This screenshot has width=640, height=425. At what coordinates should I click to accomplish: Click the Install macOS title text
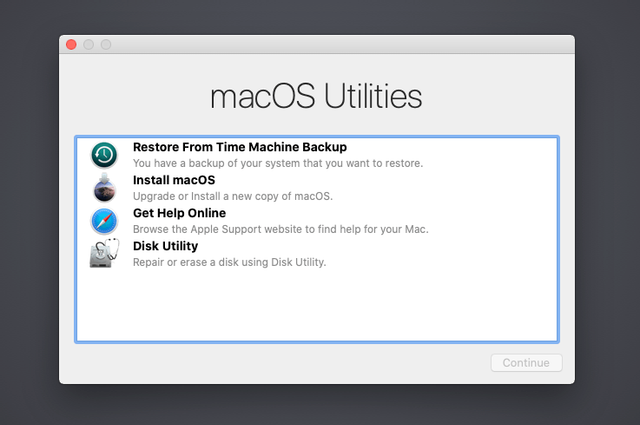coord(174,180)
